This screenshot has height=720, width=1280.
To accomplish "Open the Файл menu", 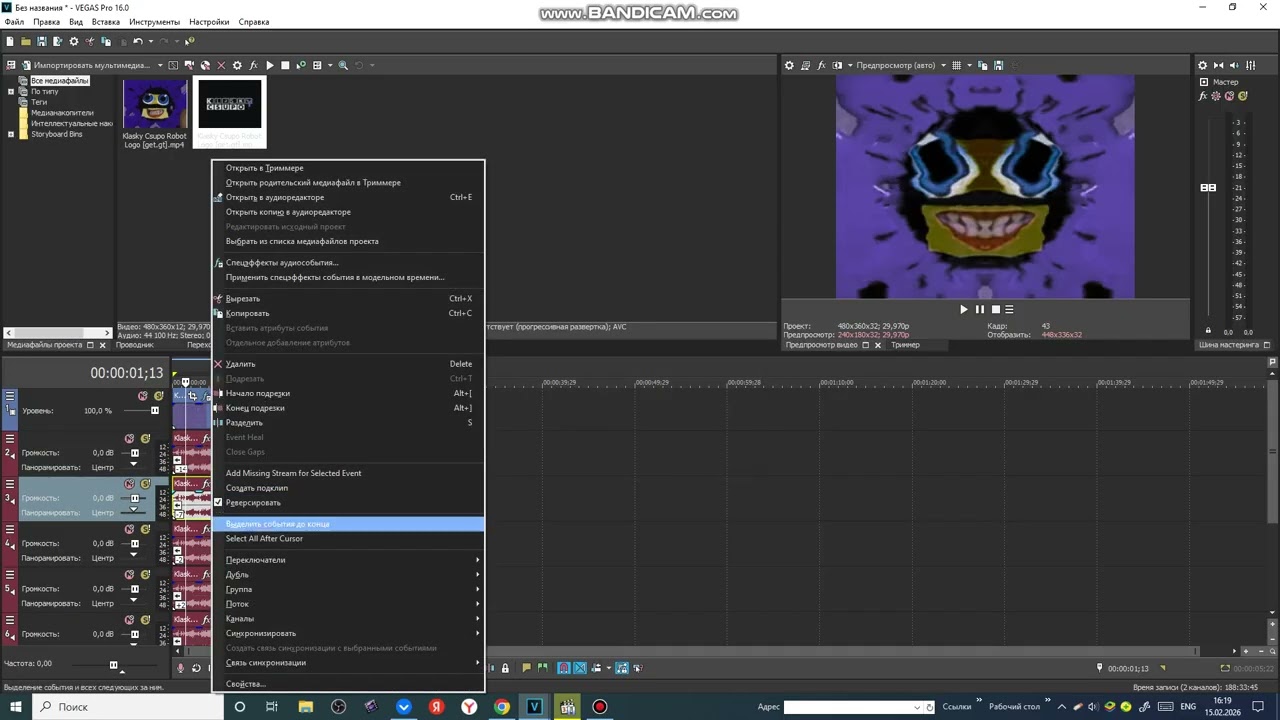I will pyautogui.click(x=14, y=22).
